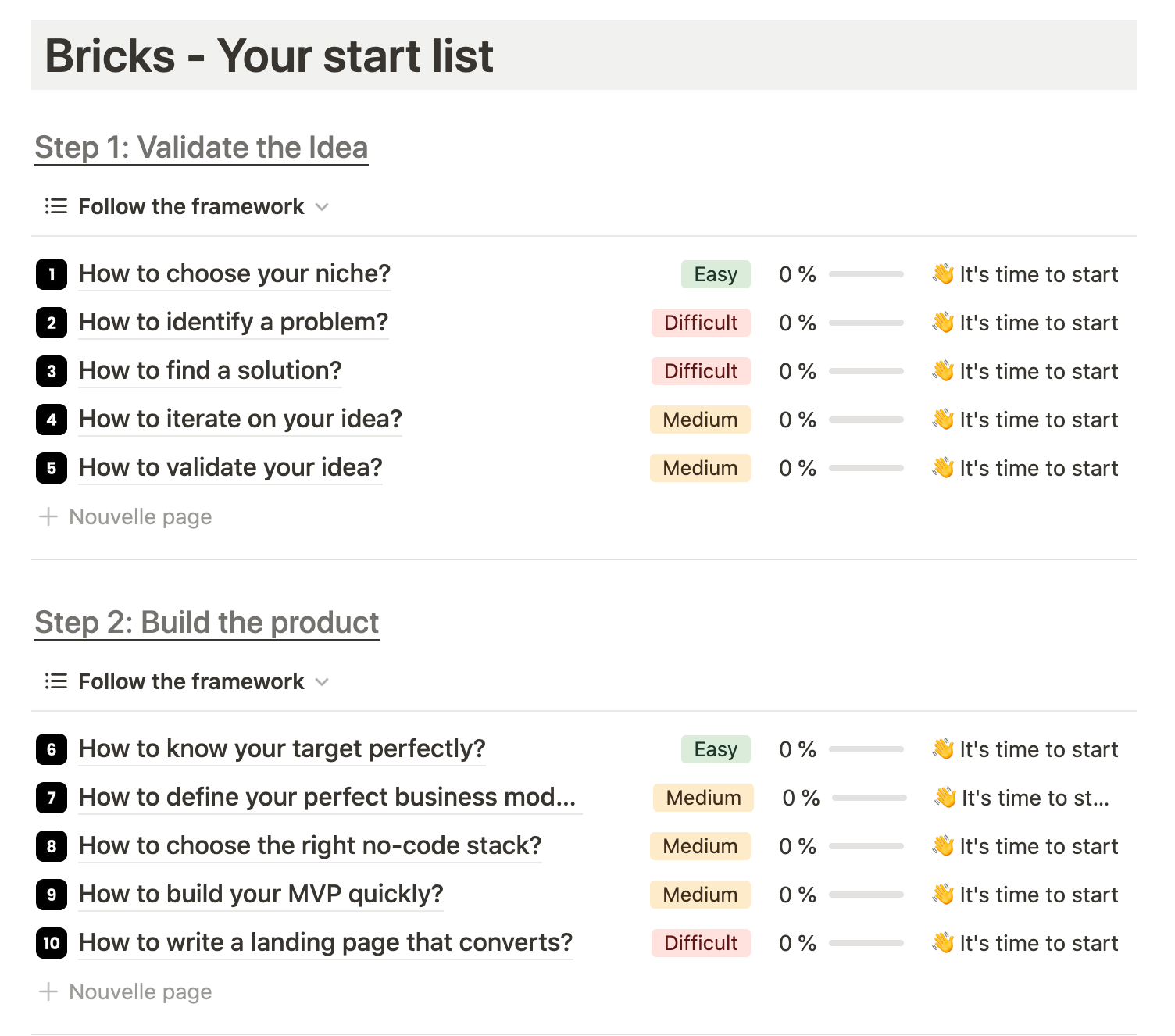Open How to build your MVP quickly page

[261, 894]
